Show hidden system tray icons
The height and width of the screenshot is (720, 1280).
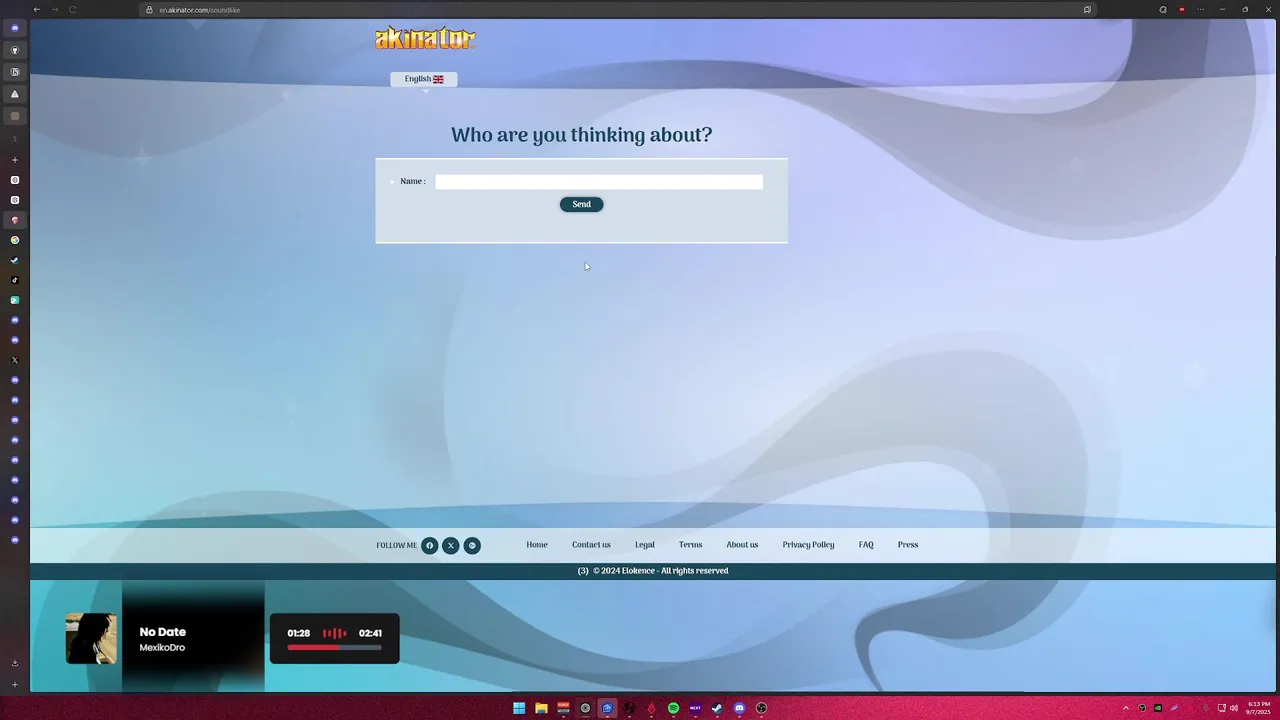[x=1126, y=708]
